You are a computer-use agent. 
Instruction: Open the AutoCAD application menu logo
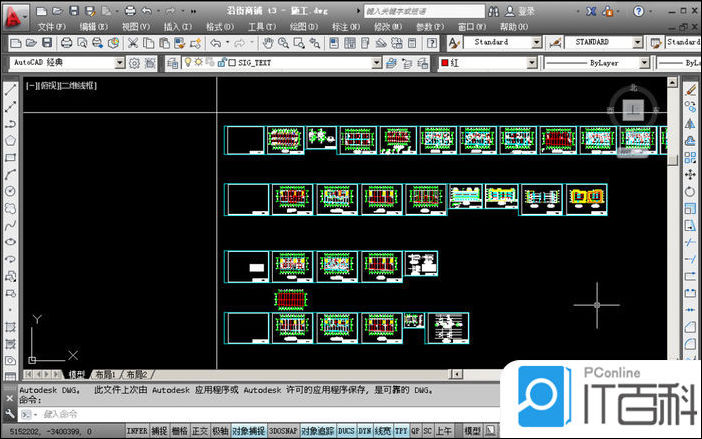click(x=13, y=13)
